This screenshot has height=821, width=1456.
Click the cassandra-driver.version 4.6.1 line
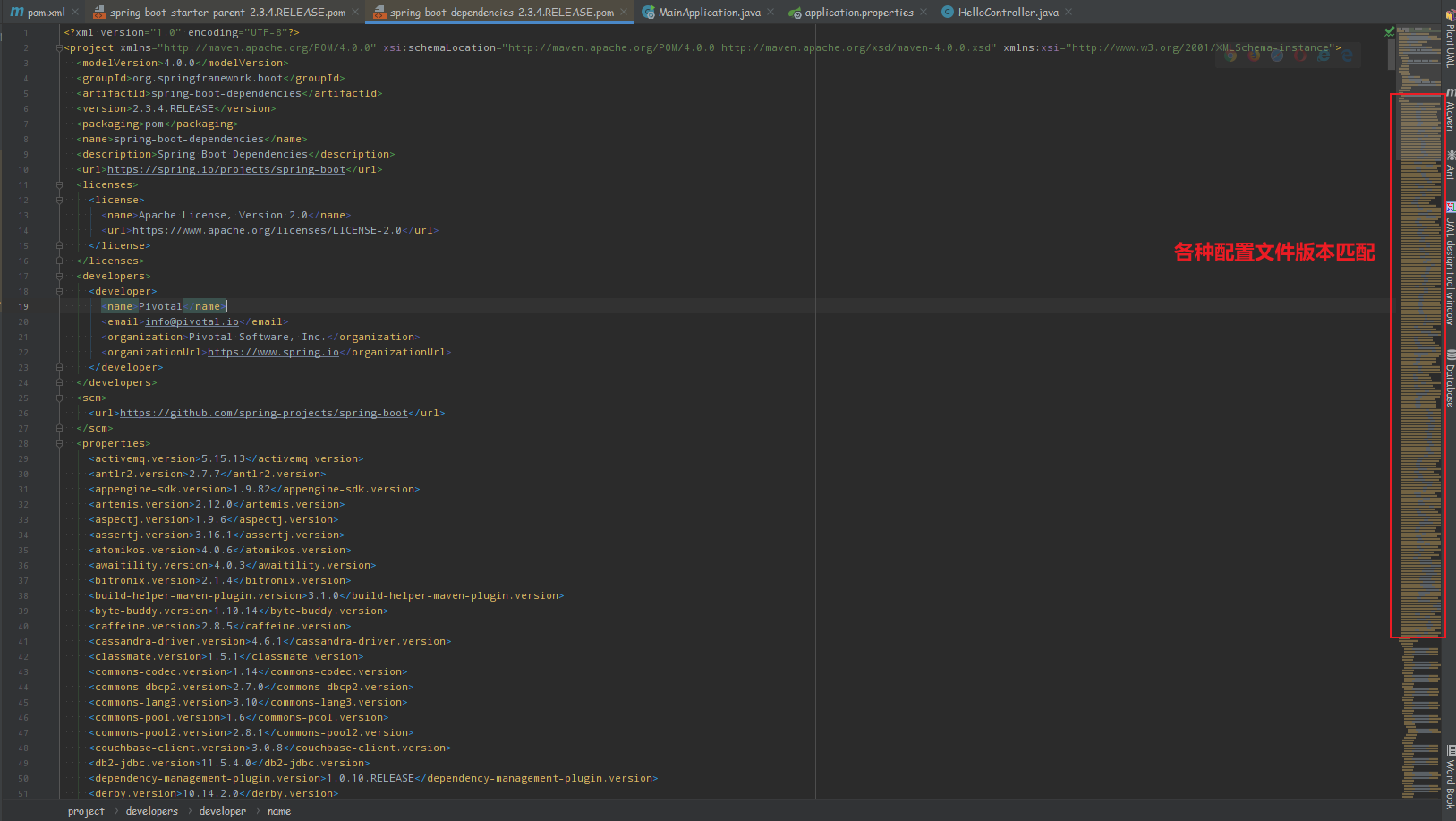269,641
